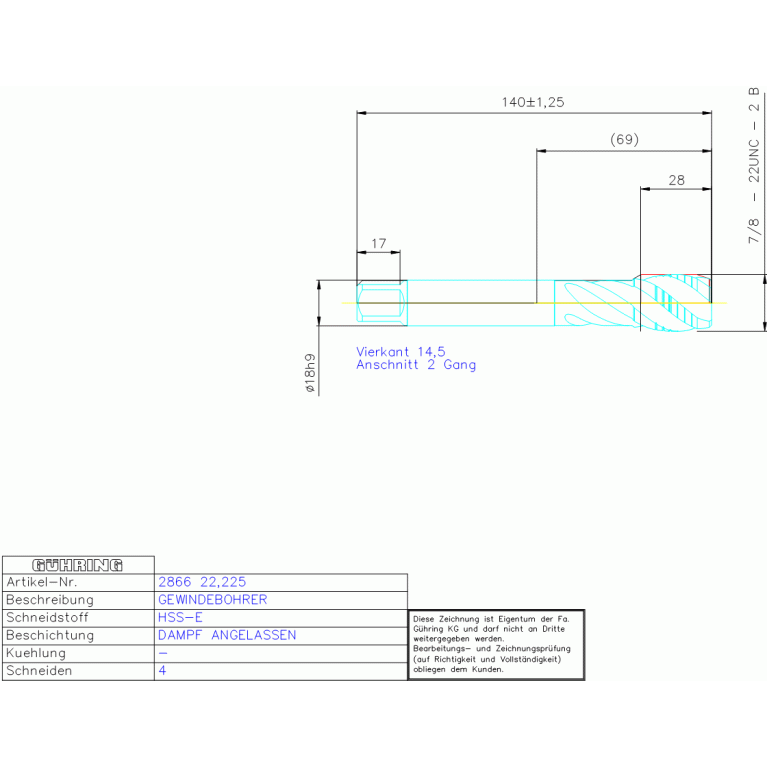Screen dimensions: 767x767
Task: Click the hatched thread section of the tap
Action: pos(676,302)
